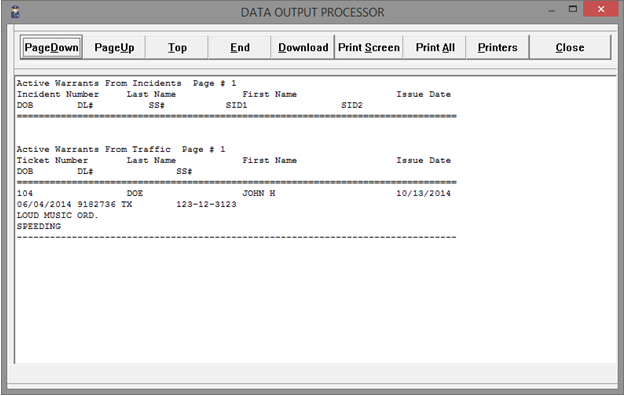Select the 'Active Warrants From Incidents' heading
This screenshot has height=396, width=624.
tap(99, 83)
